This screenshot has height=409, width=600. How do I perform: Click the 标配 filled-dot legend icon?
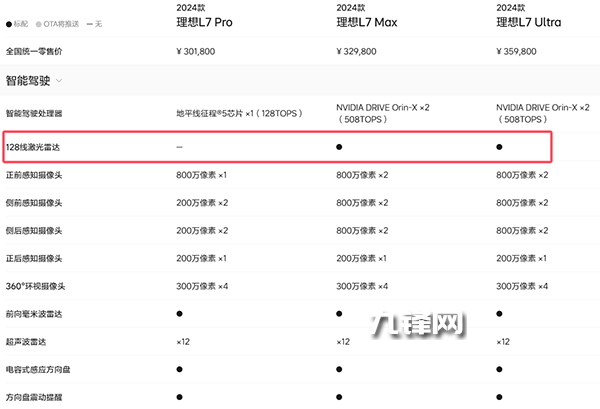(x=10, y=22)
